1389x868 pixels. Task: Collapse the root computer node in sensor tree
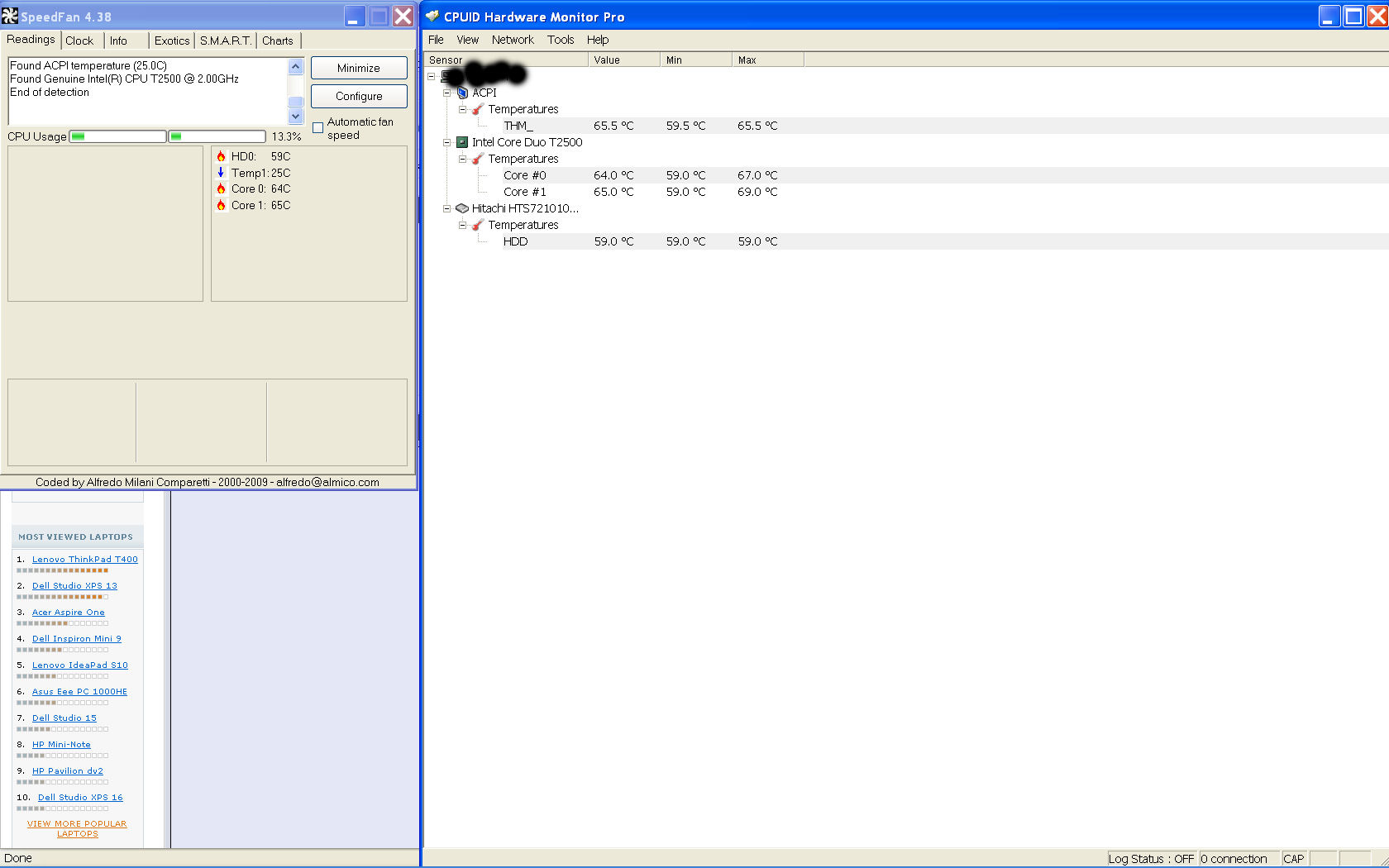[x=431, y=76]
